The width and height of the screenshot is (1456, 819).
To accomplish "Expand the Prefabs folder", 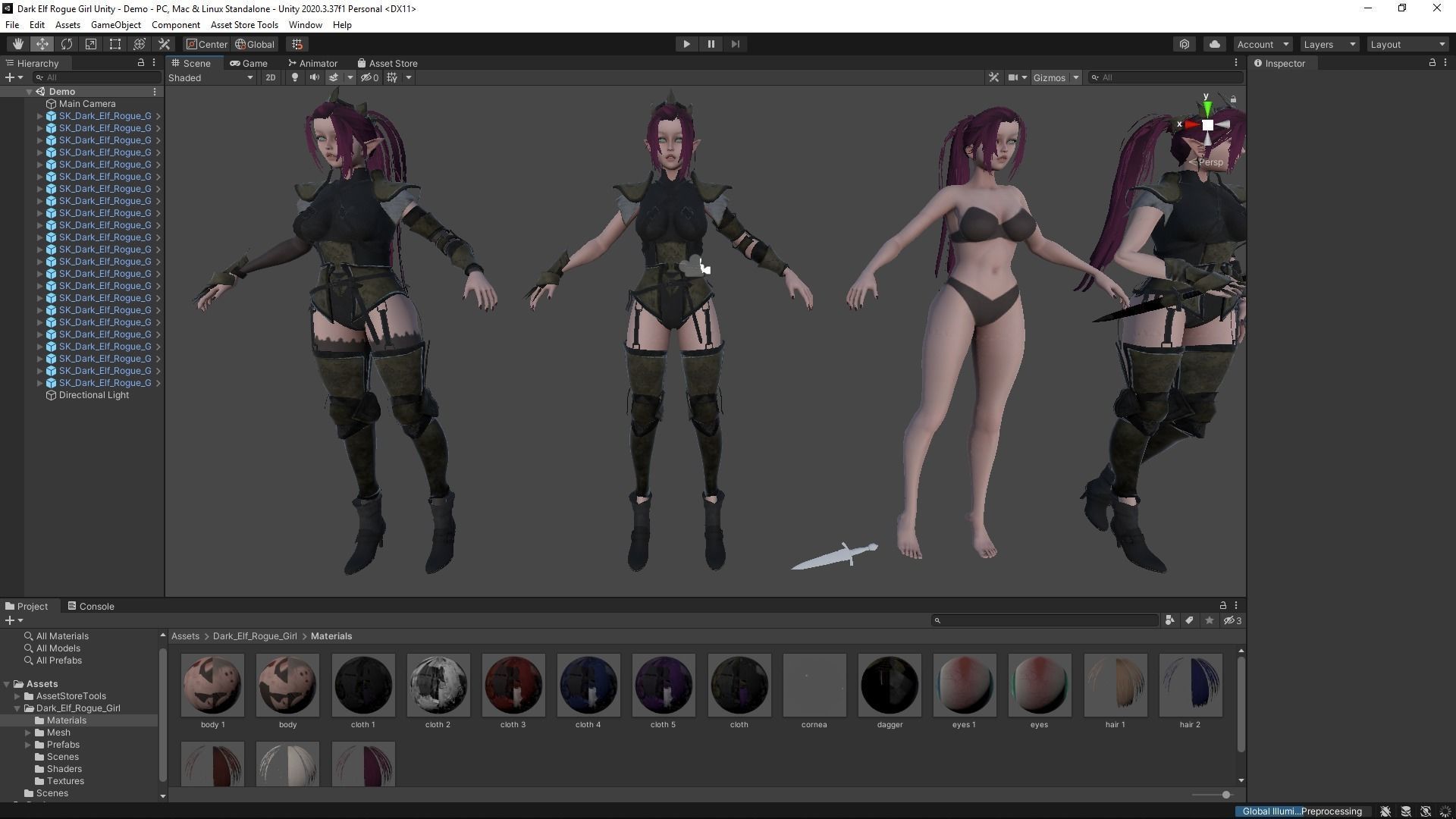I will click(x=27, y=745).
